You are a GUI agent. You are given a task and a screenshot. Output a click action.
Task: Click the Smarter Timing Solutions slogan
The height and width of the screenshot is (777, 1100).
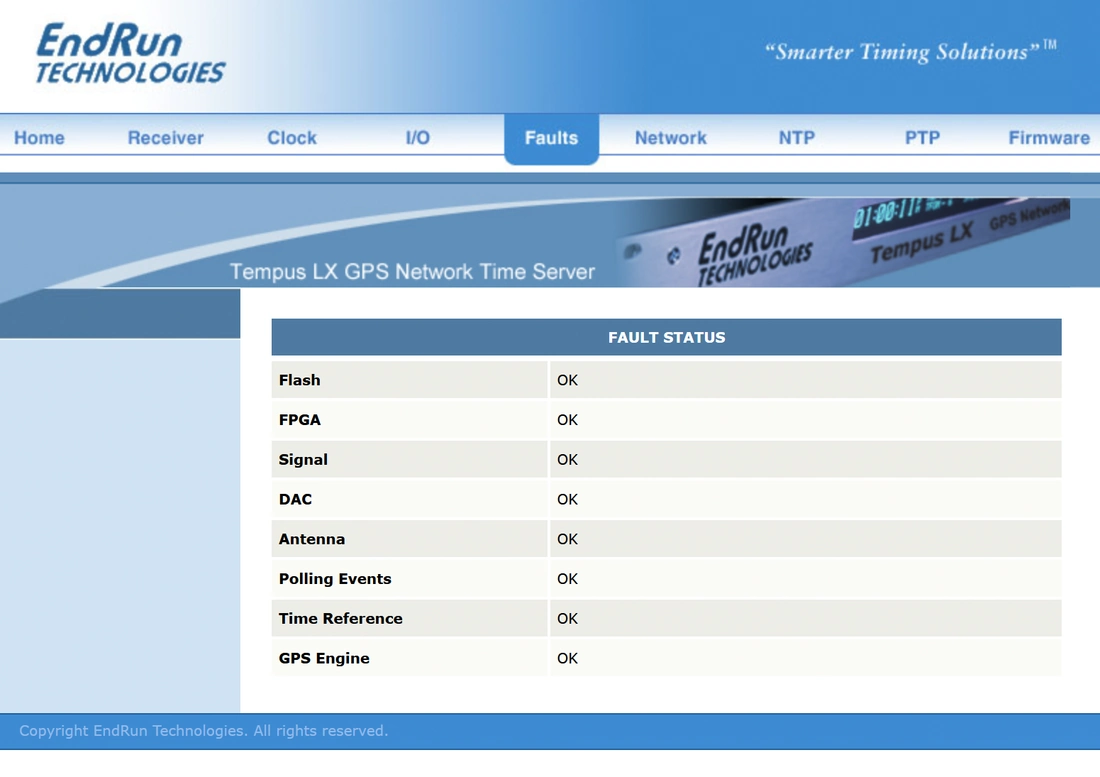pos(911,52)
